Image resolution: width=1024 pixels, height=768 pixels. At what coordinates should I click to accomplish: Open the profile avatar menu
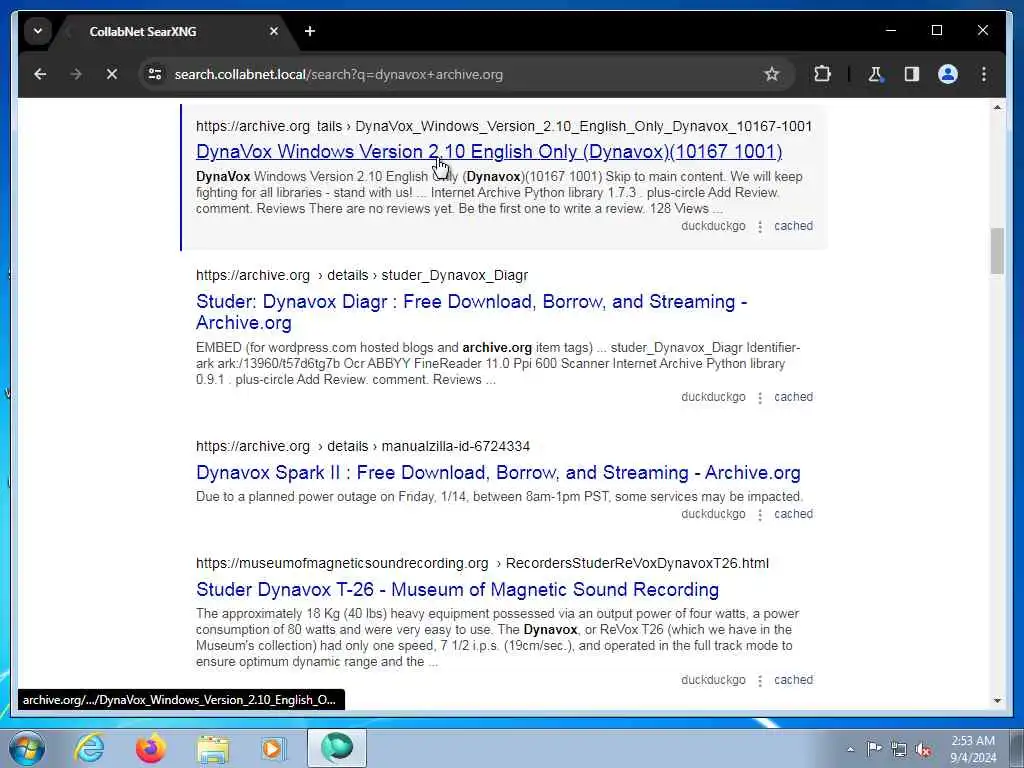pos(948,74)
